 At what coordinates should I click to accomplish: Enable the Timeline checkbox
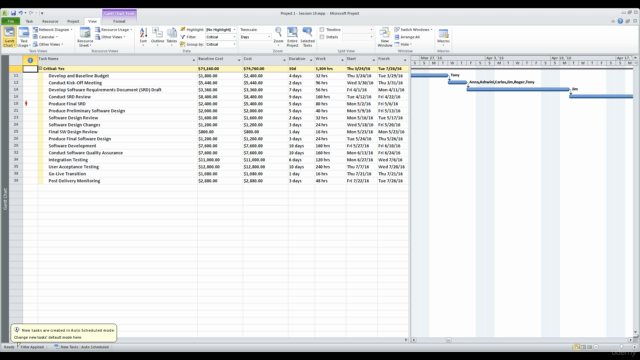[x=322, y=30]
